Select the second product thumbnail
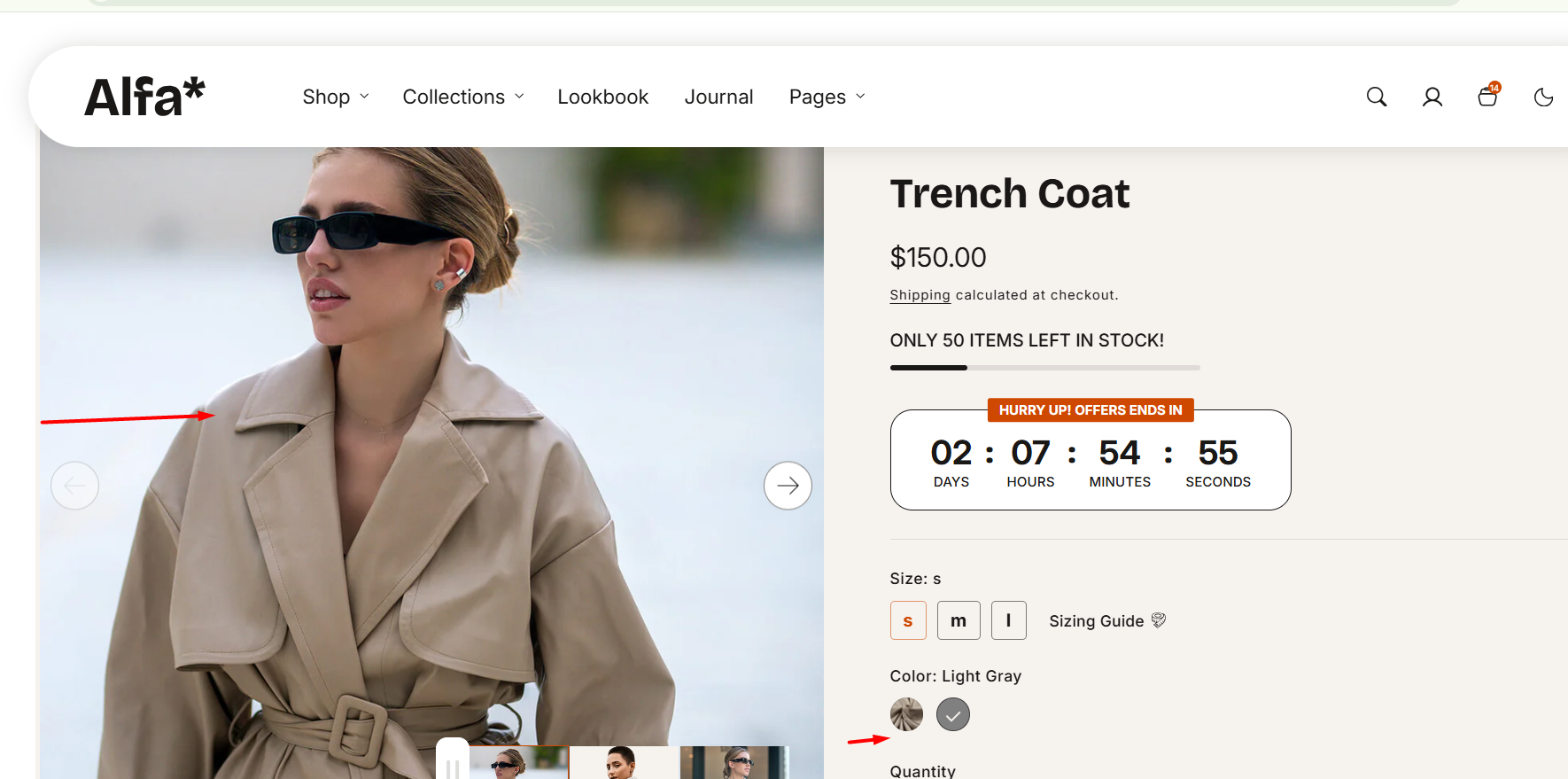Viewport: 1568px width, 779px height. click(624, 763)
